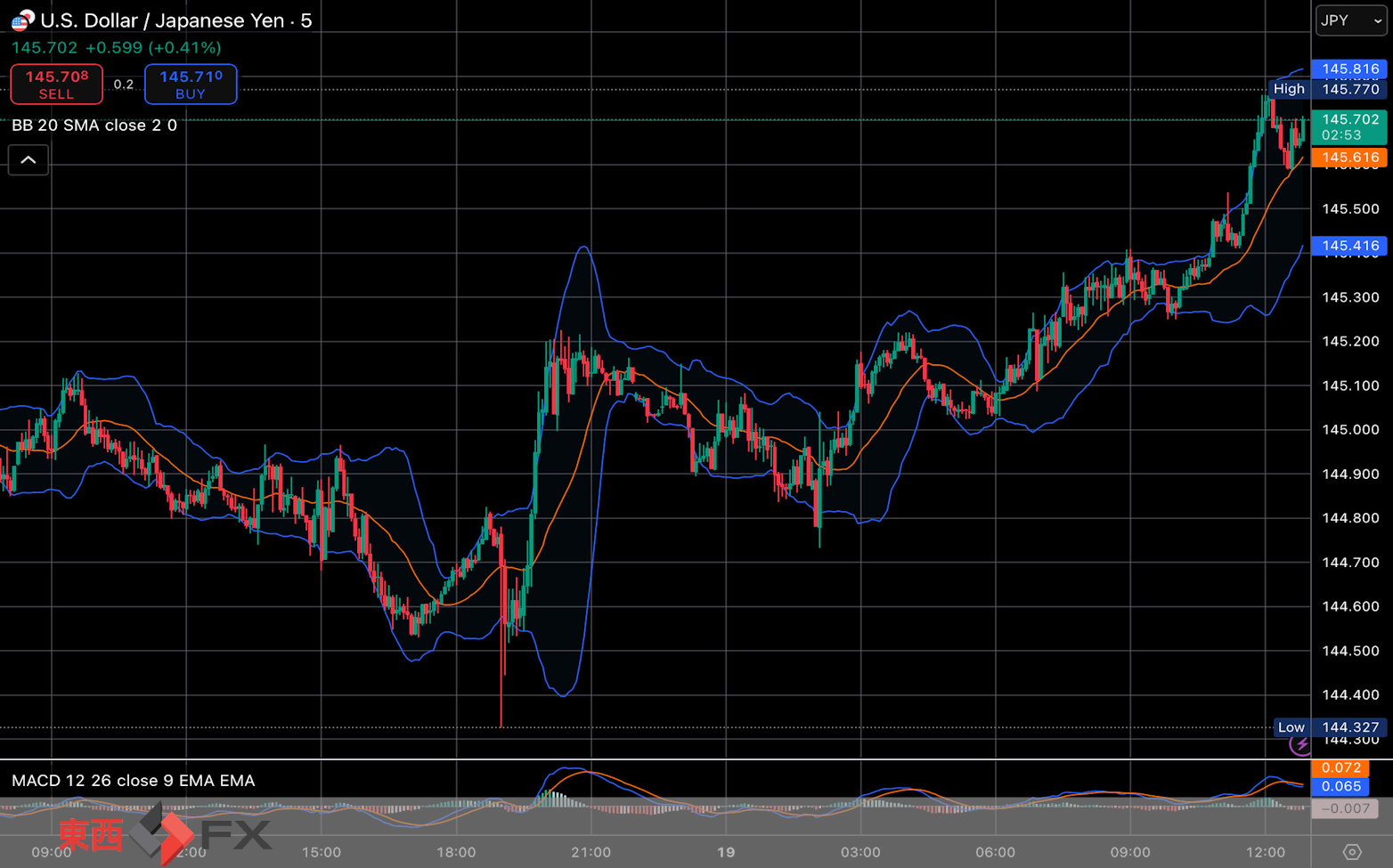1393x868 pixels.
Task: Select the BB 20 SMA close indicator label
Action: (94, 126)
